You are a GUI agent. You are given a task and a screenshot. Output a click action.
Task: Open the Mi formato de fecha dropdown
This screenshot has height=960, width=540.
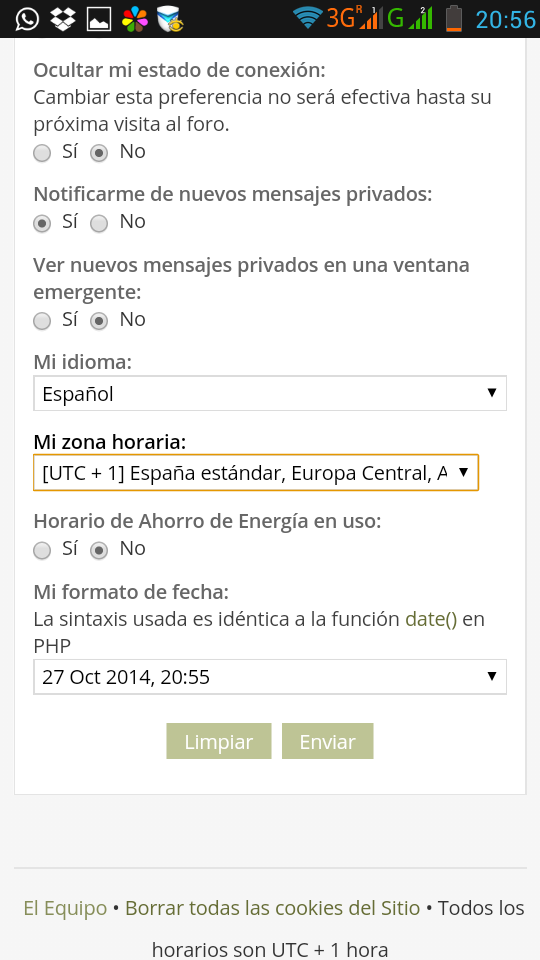pos(270,677)
